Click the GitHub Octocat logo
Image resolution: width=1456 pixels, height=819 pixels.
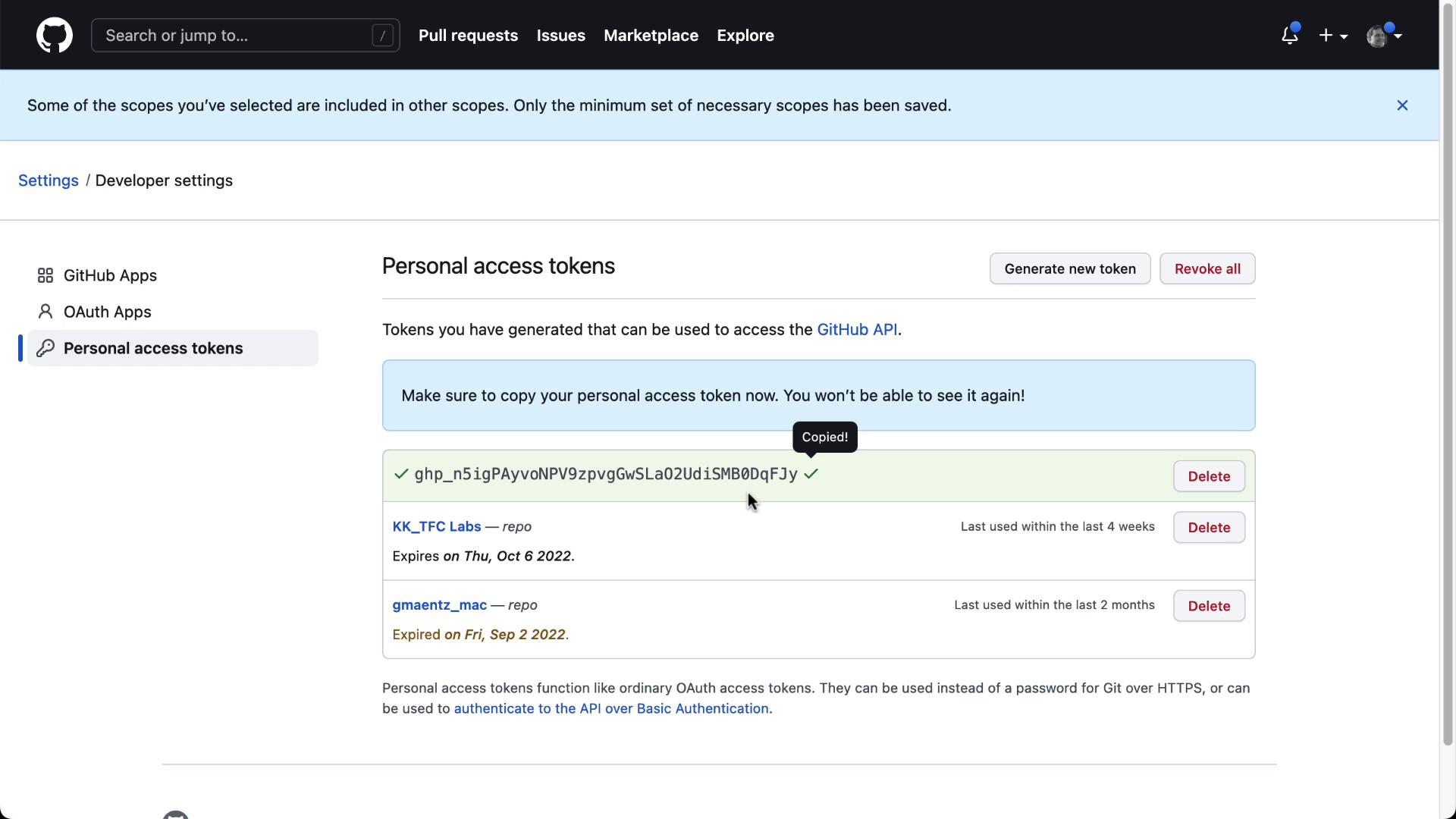point(54,36)
